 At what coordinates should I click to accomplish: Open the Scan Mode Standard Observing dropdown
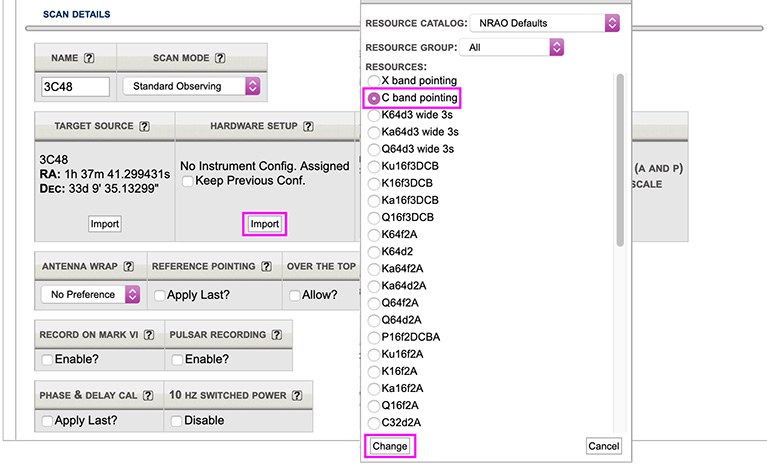[191, 87]
